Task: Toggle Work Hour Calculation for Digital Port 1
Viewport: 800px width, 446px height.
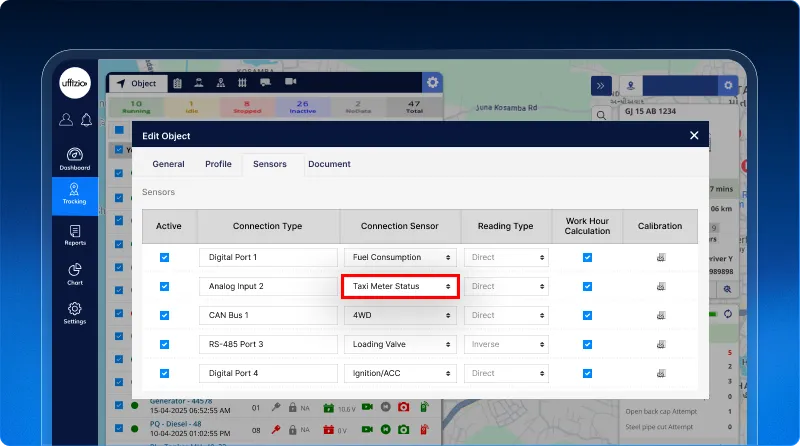Action: point(587,257)
